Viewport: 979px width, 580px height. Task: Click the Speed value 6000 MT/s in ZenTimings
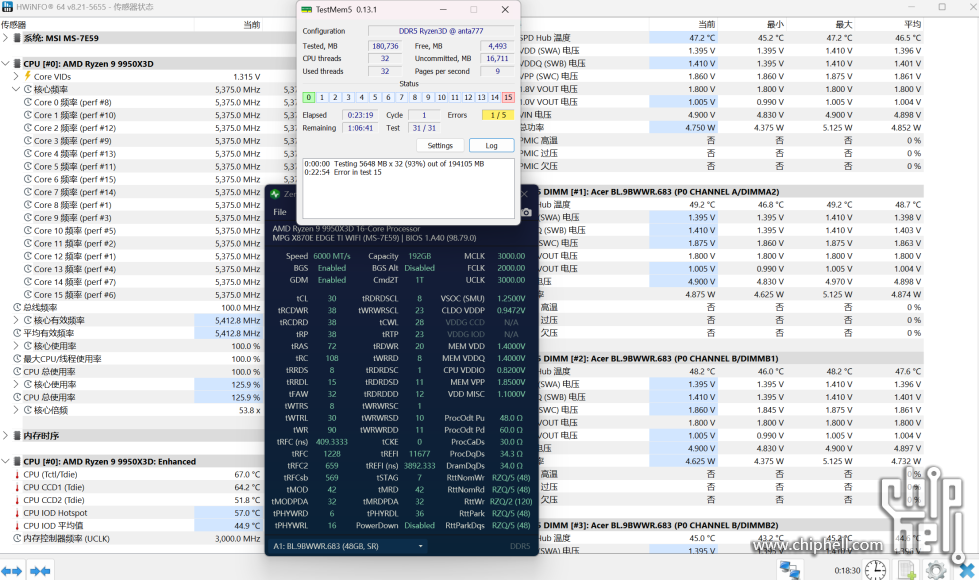332,256
